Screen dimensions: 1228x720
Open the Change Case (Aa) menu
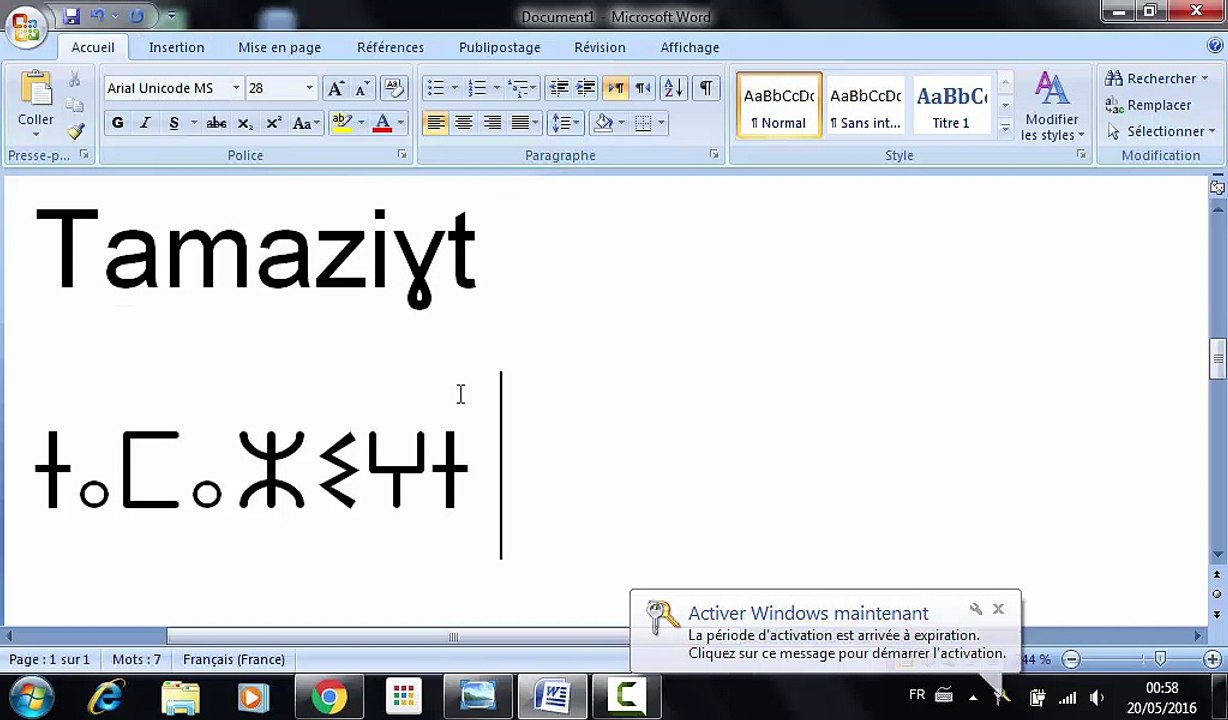[305, 123]
